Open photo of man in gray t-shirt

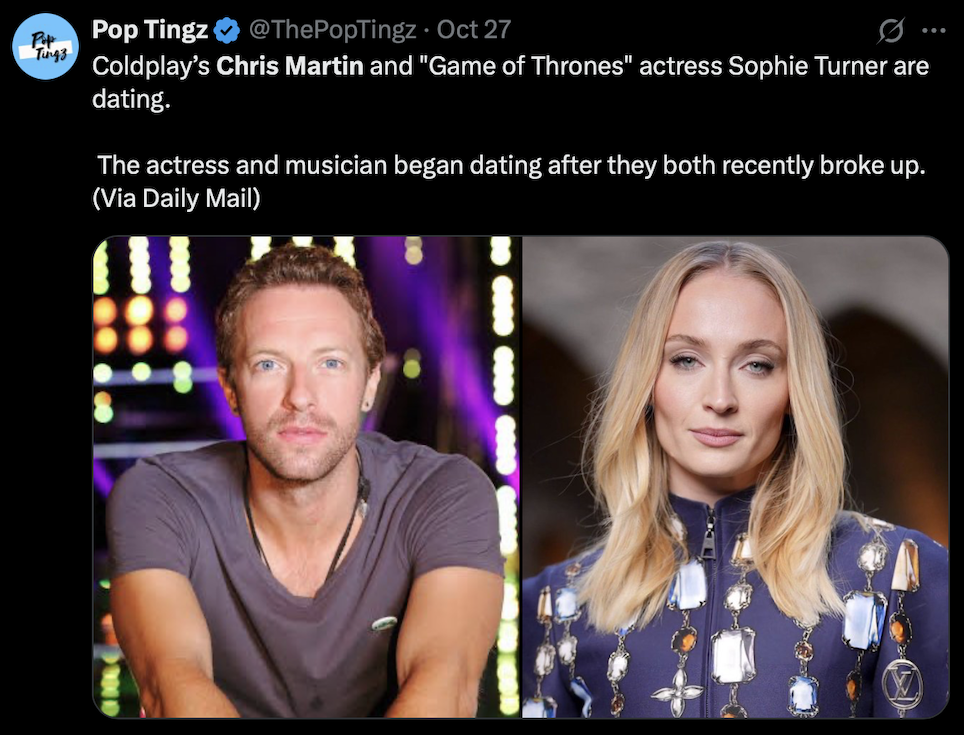coord(307,477)
